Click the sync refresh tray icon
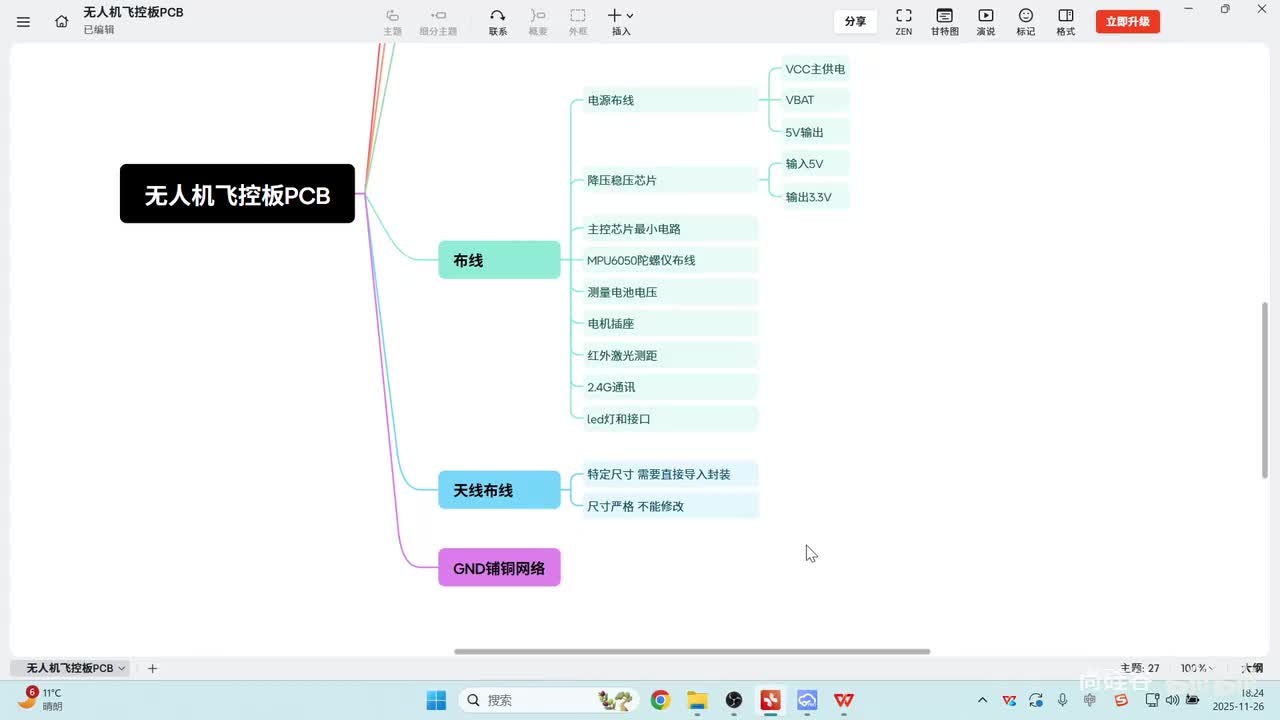1280x720 pixels. click(x=1036, y=700)
